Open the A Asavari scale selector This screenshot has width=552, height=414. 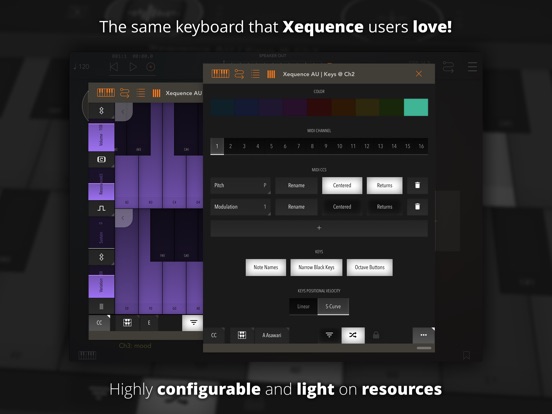(272, 335)
